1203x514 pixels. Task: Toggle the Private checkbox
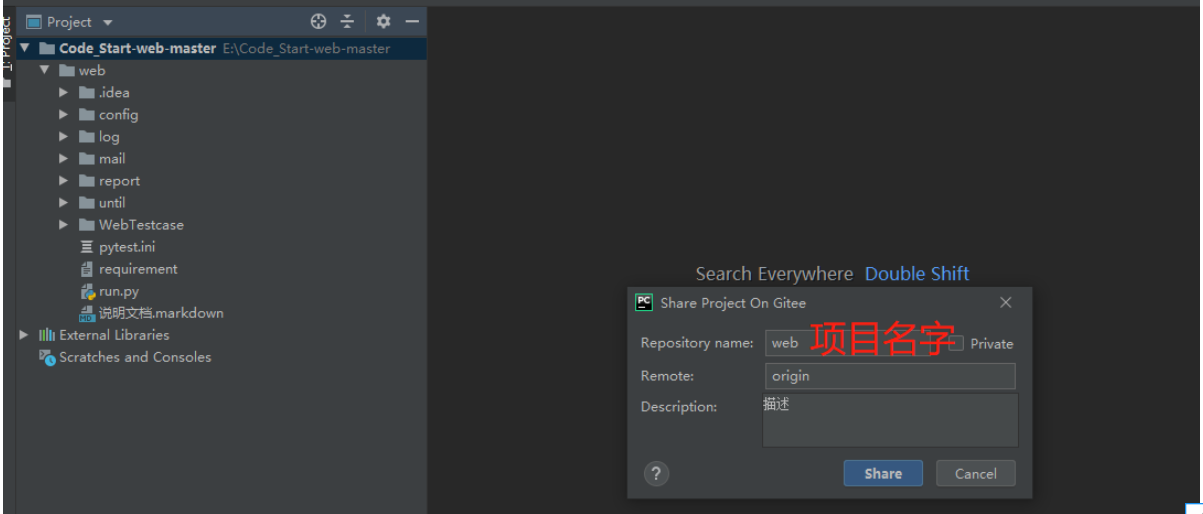[x=957, y=343]
